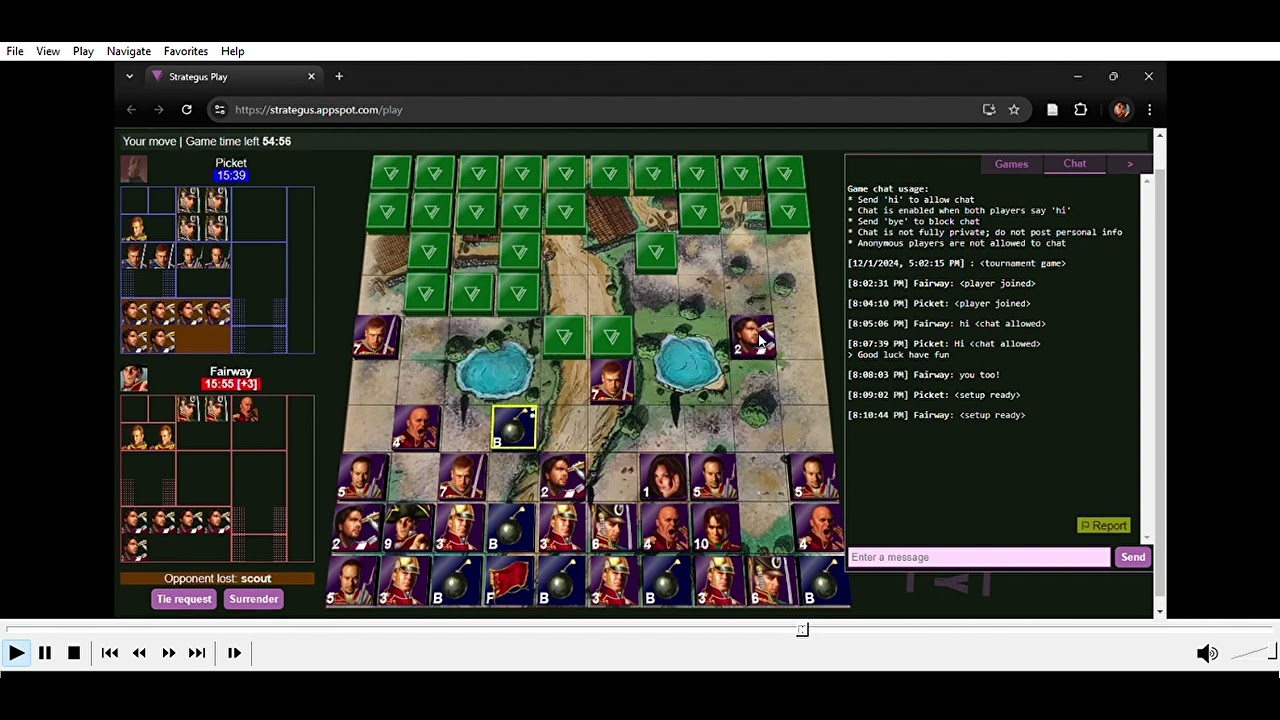
Task: View site information for strategus.appspot.com
Action: click(x=220, y=110)
